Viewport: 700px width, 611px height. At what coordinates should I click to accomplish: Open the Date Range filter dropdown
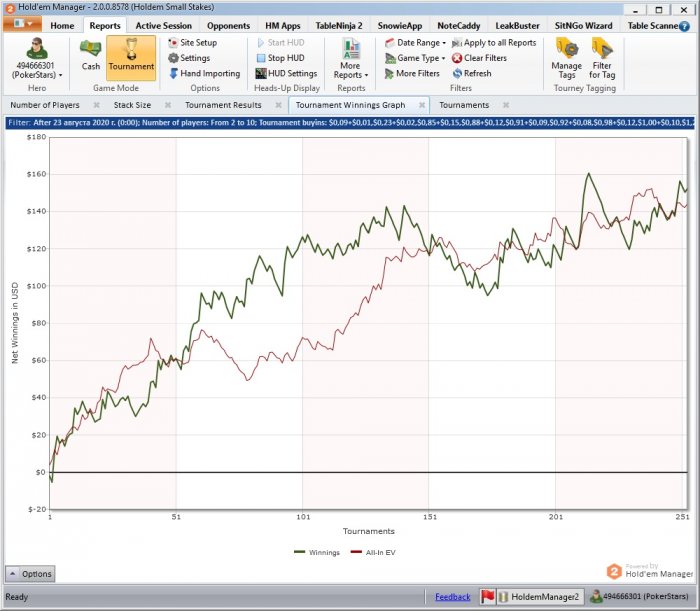415,43
